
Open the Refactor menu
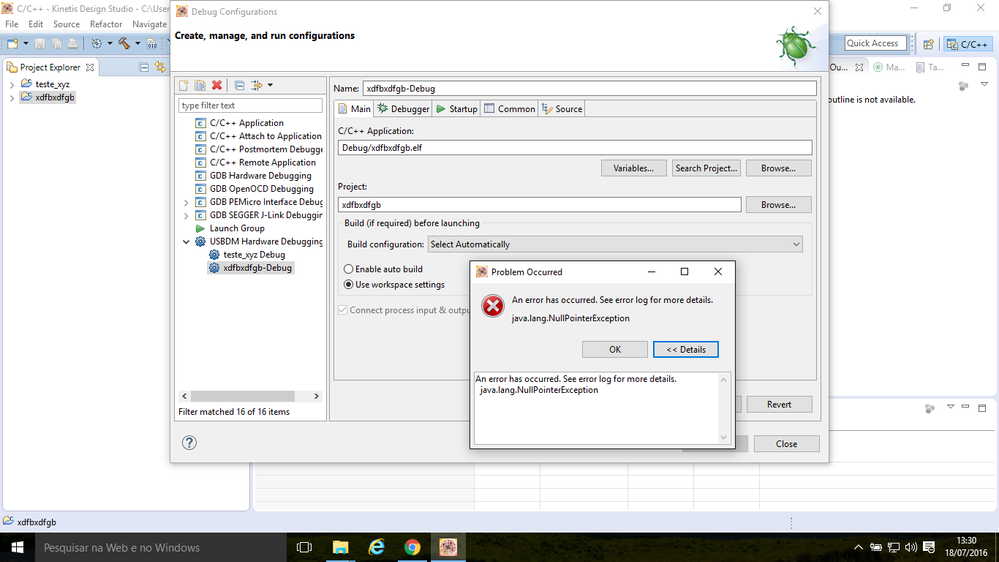(x=106, y=24)
